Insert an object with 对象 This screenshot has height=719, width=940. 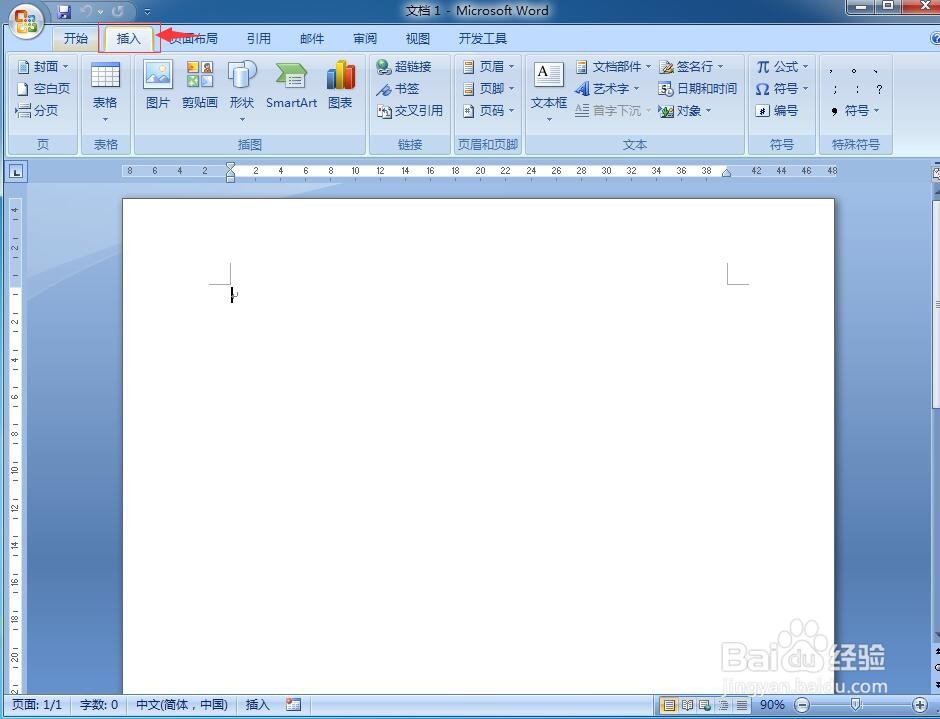tap(685, 111)
